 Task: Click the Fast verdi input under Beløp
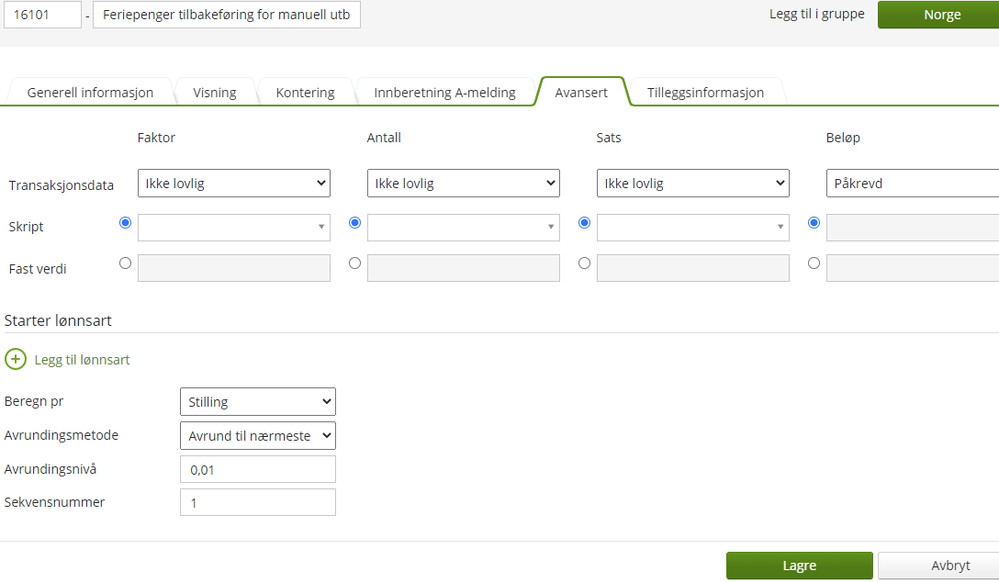912,268
